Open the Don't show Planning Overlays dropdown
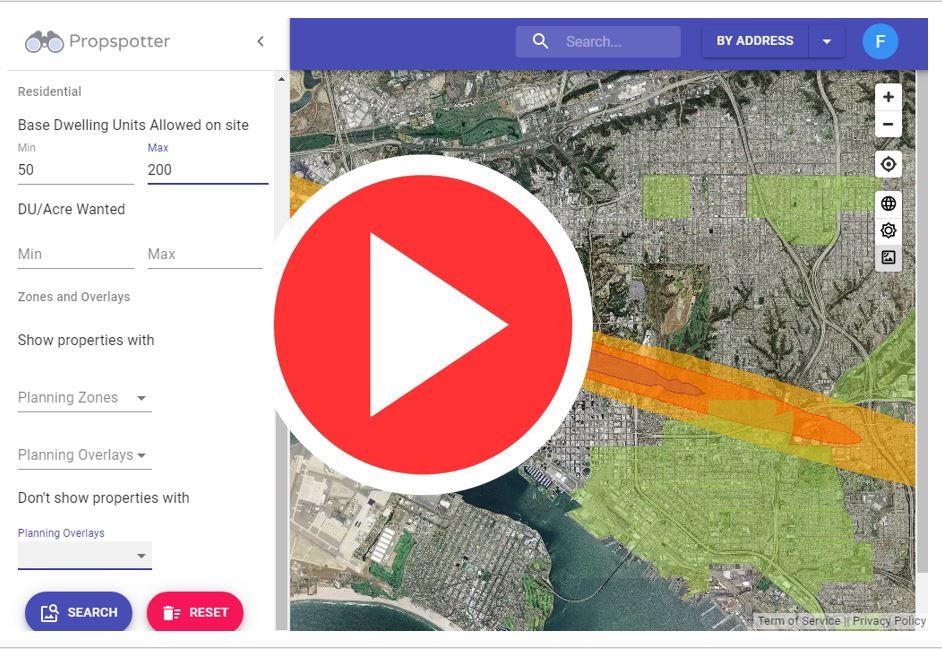This screenshot has height=649, width=942. click(85, 555)
